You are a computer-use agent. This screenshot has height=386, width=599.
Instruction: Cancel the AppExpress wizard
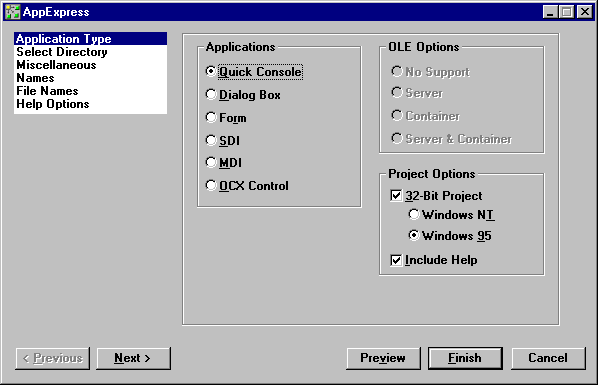548,358
